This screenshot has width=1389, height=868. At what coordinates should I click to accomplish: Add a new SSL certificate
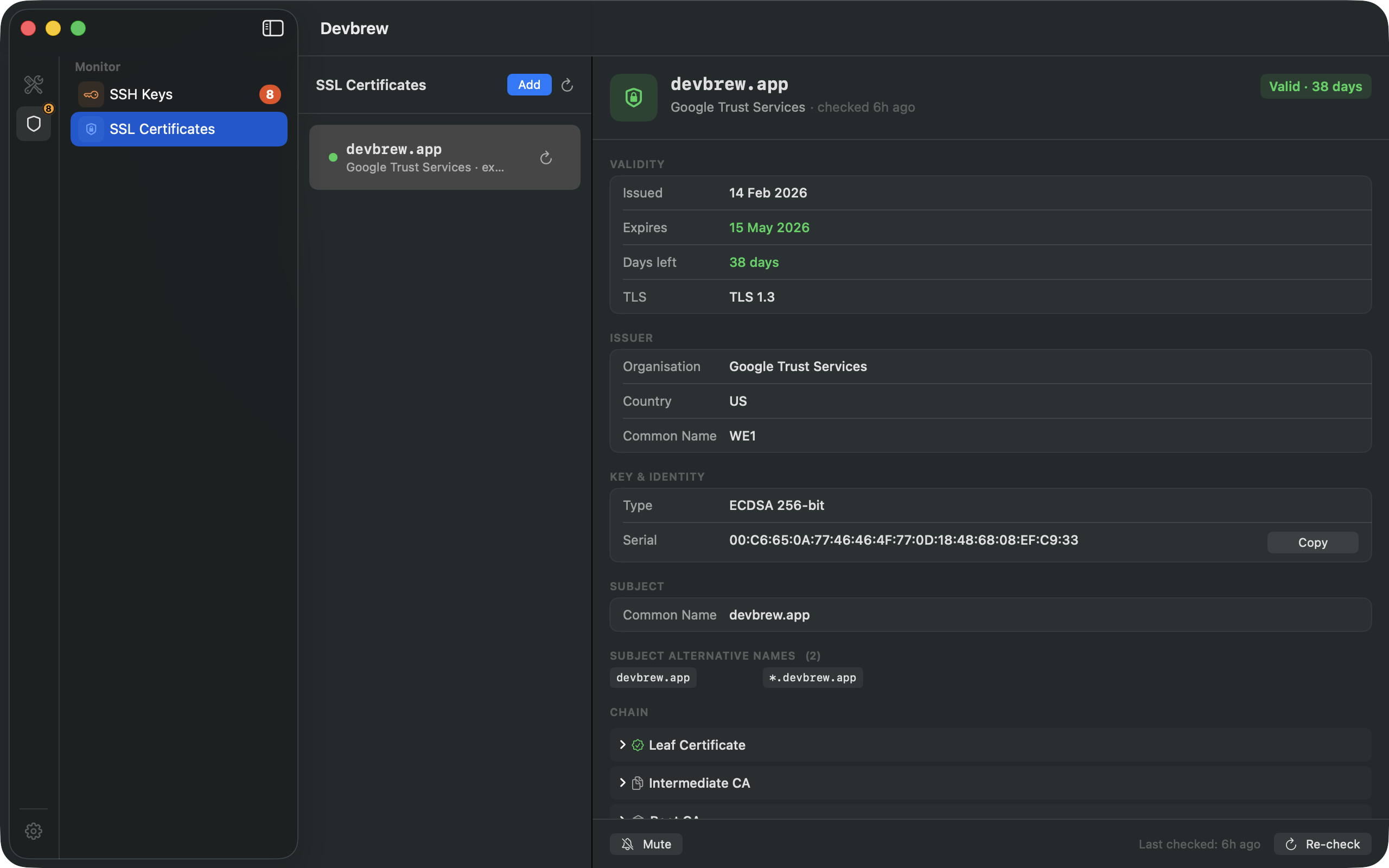pyautogui.click(x=528, y=85)
